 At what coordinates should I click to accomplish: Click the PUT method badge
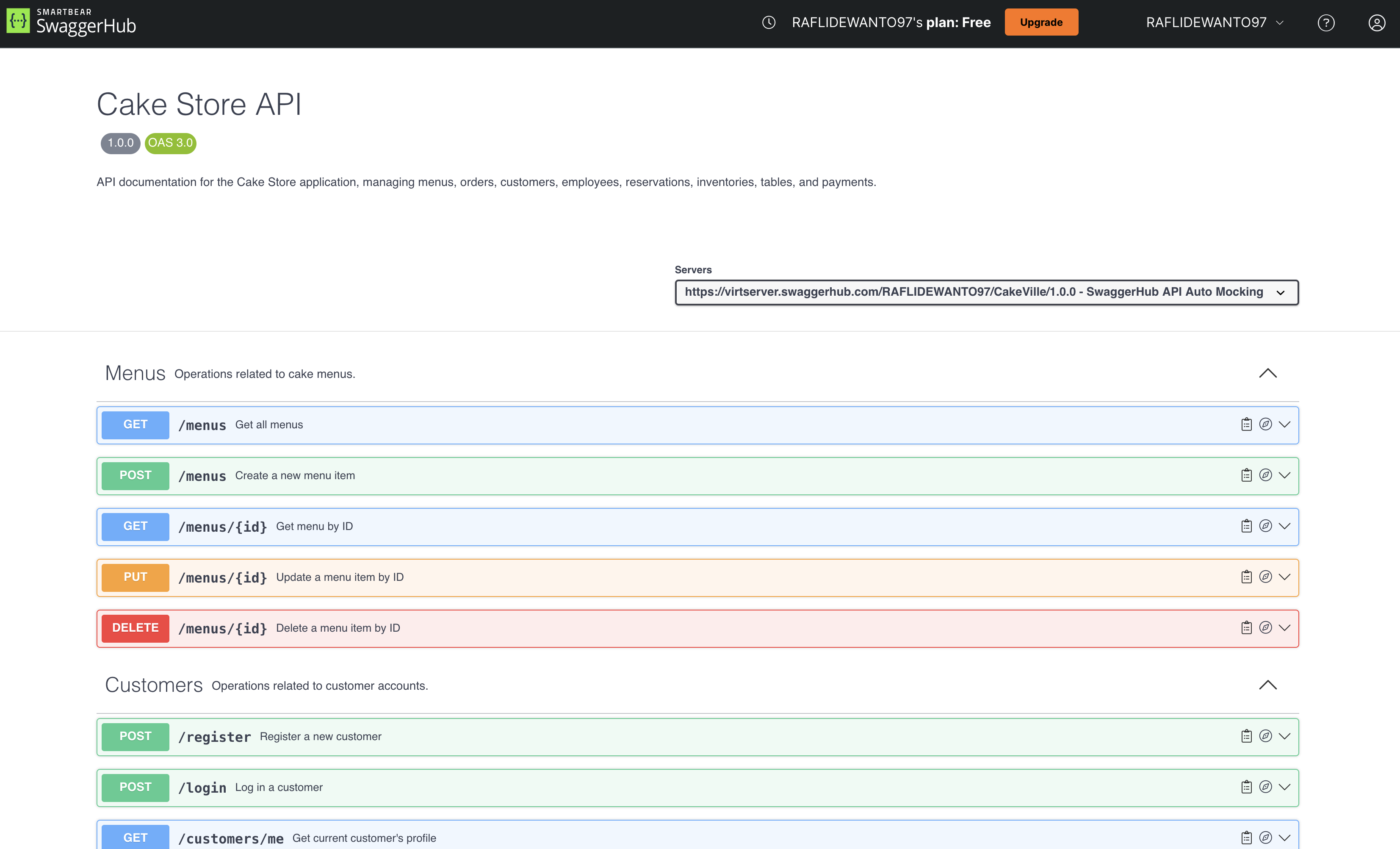point(135,577)
